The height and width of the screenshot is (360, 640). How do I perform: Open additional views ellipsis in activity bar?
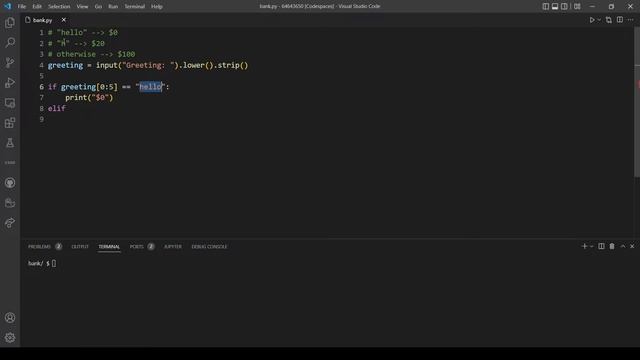10,162
